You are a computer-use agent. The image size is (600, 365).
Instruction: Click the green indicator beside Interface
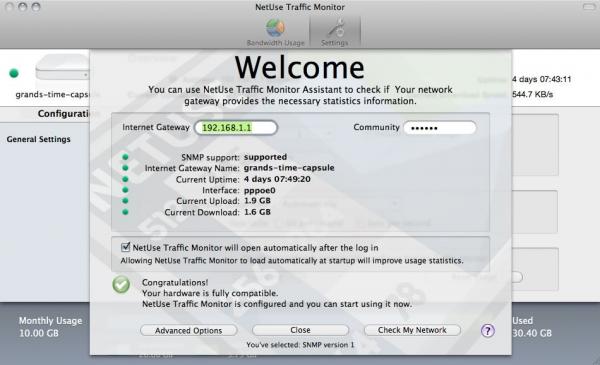(125, 190)
